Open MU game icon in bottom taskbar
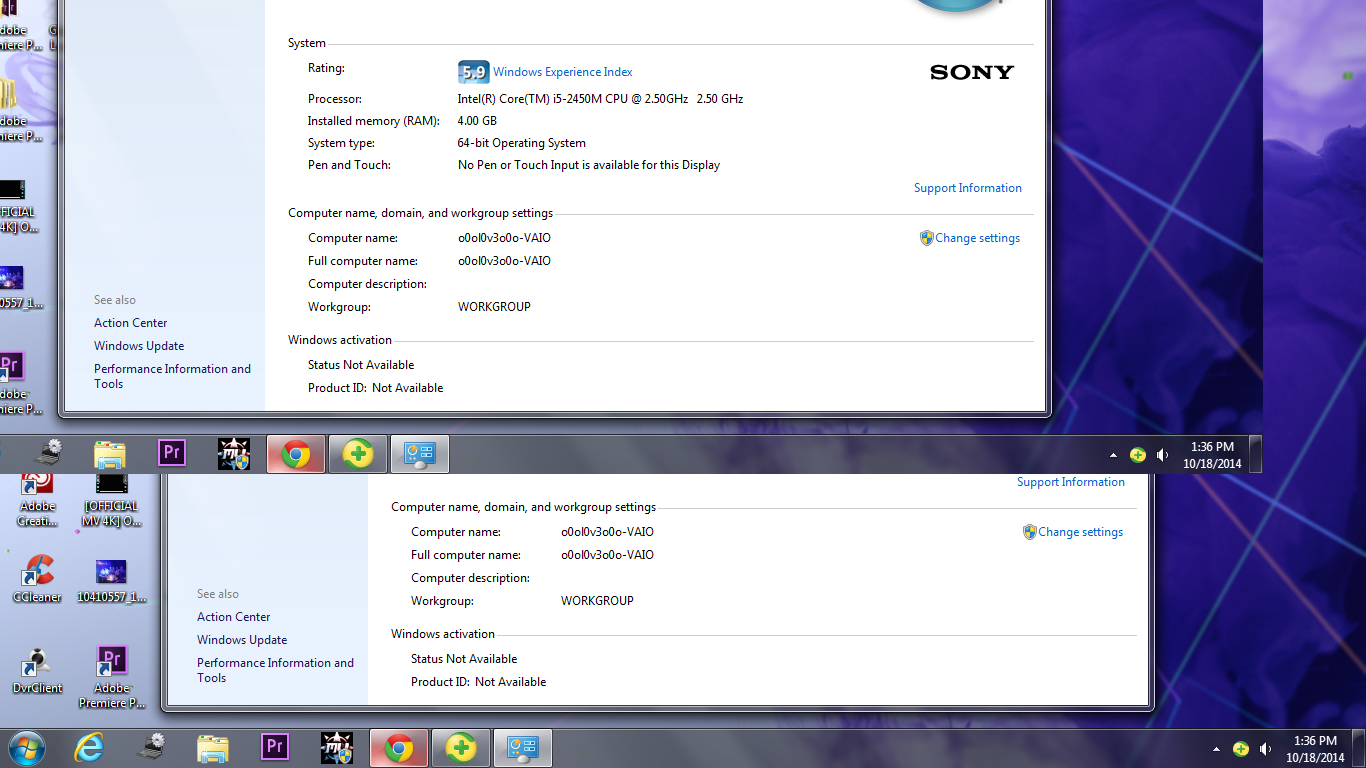 [337, 748]
